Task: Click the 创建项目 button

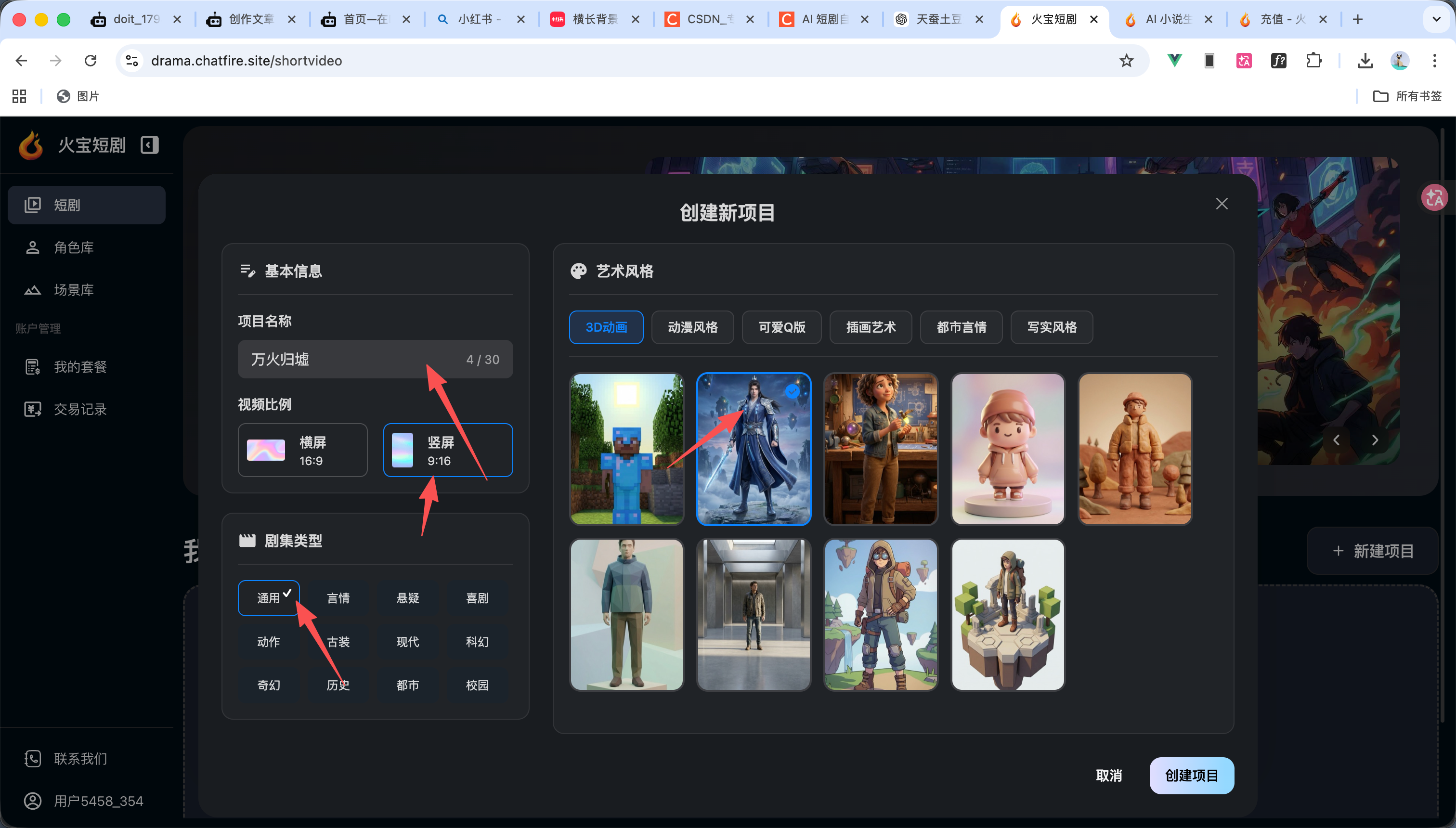Action: point(1192,775)
